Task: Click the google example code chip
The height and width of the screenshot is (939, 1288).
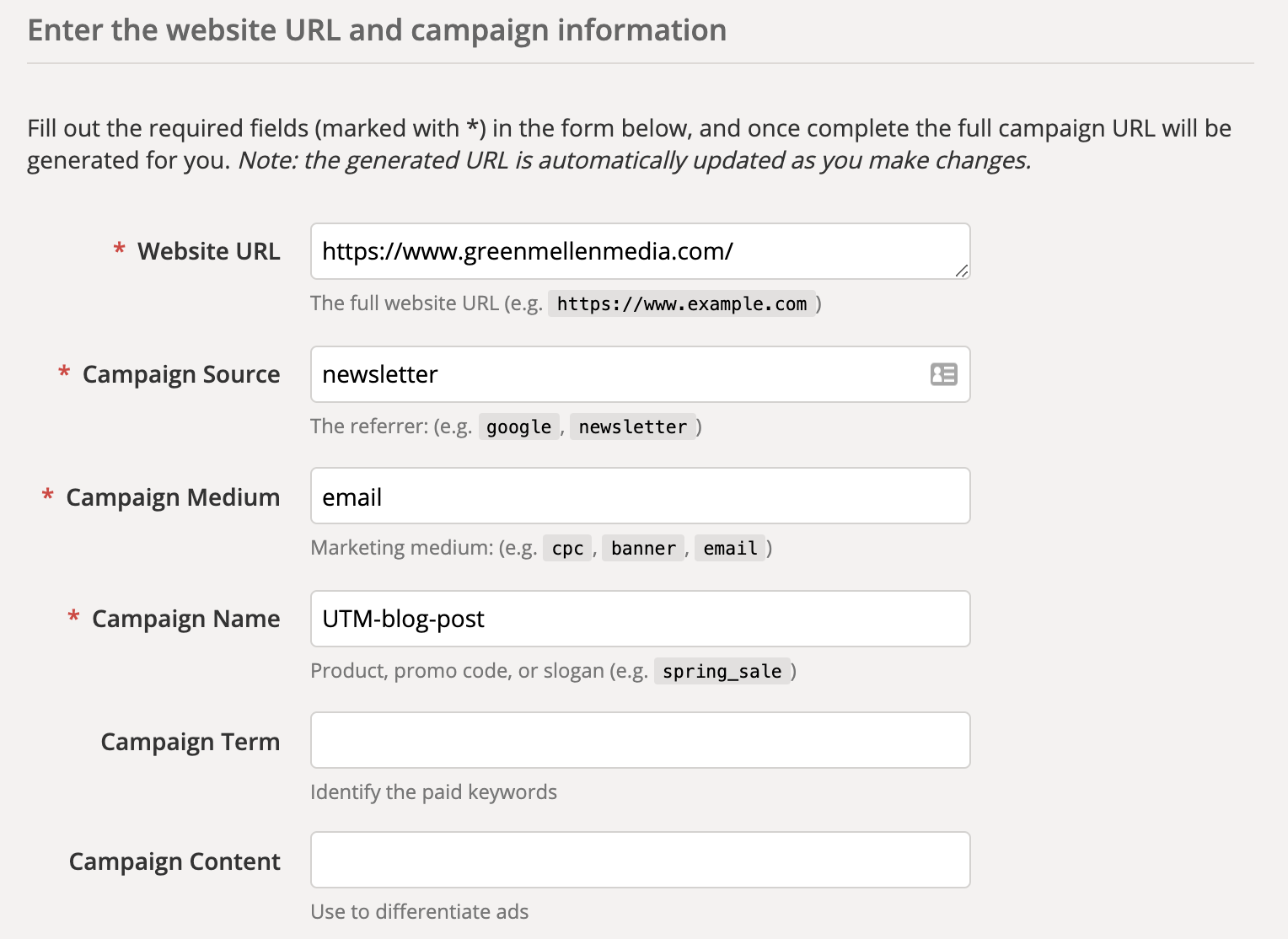Action: (518, 427)
